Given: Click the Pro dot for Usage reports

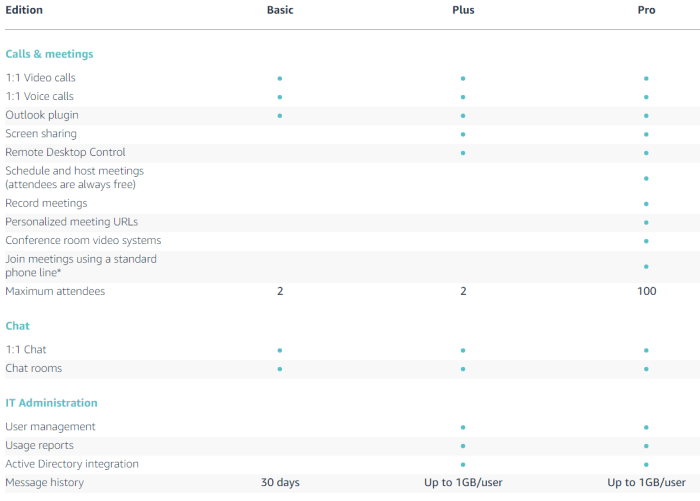Looking at the screenshot, I should 647,446.
